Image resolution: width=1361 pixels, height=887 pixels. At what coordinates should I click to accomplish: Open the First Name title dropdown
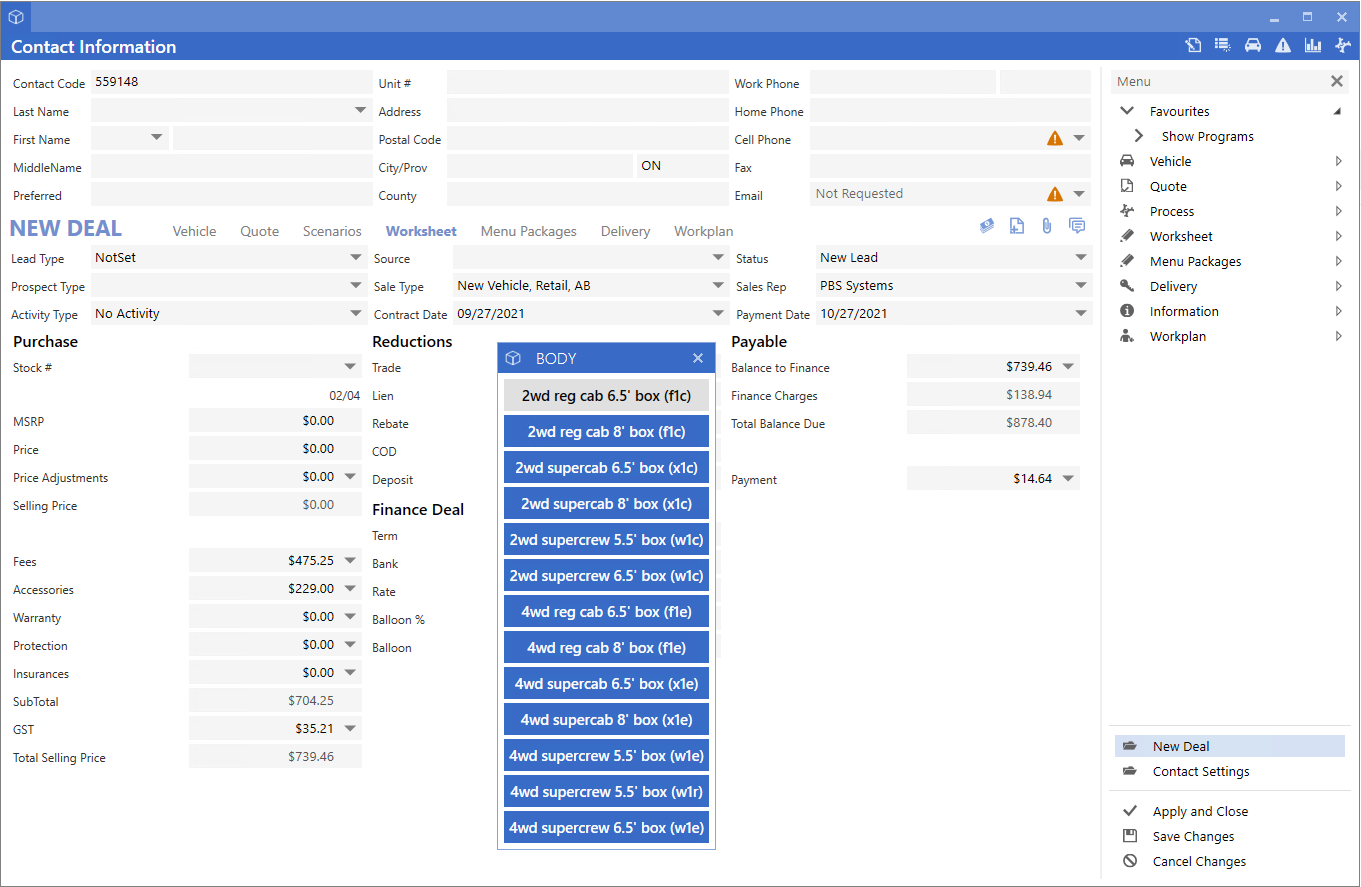157,137
